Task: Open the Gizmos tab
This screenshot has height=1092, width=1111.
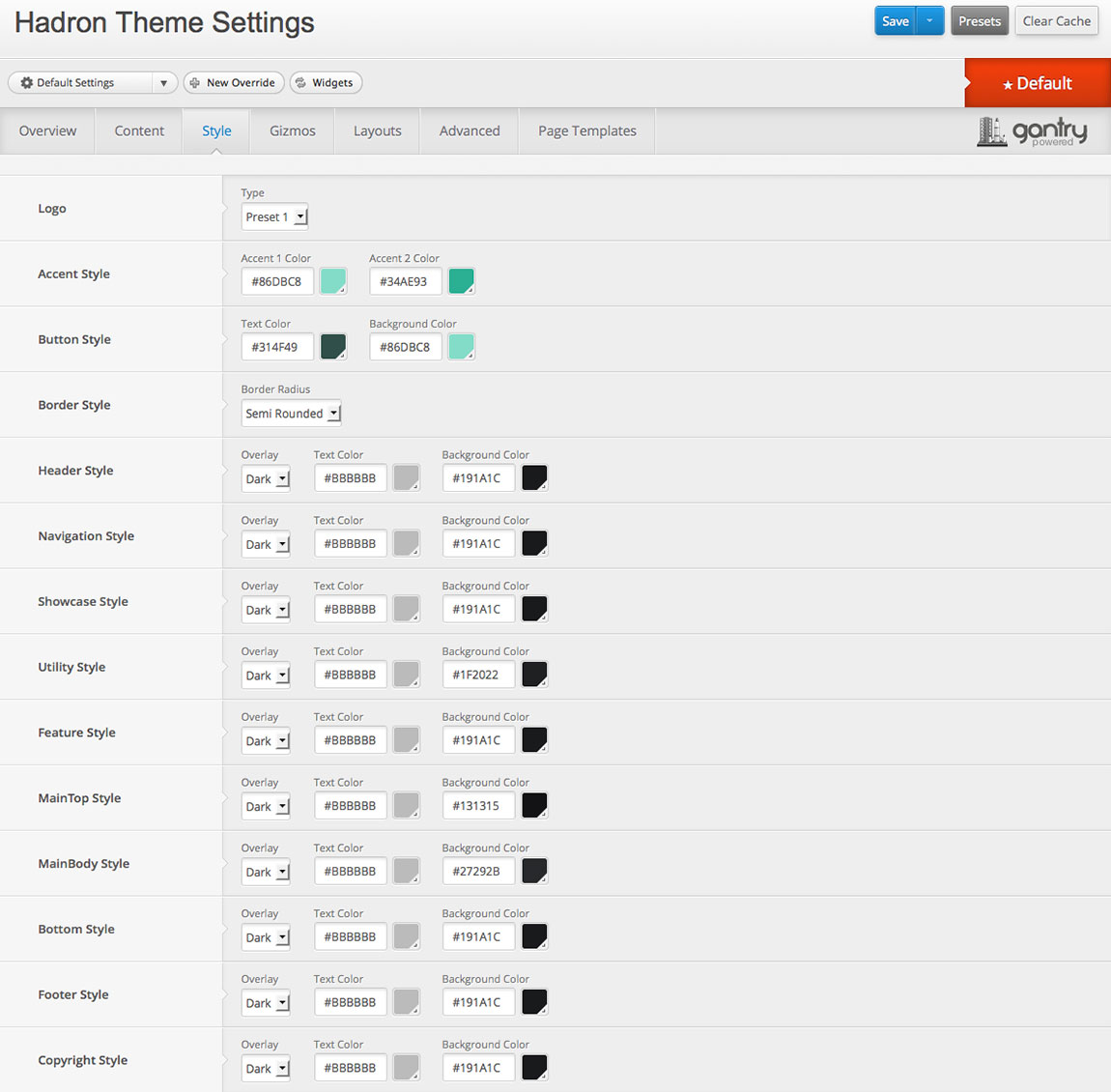Action: click(292, 131)
